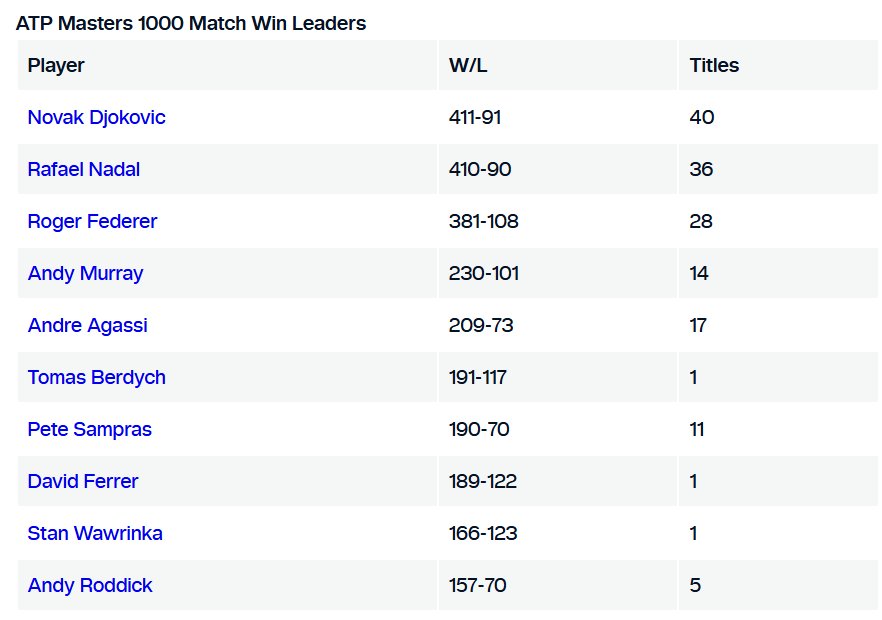Open David Ferrer player link
Image resolution: width=882 pixels, height=620 pixels.
coord(83,481)
